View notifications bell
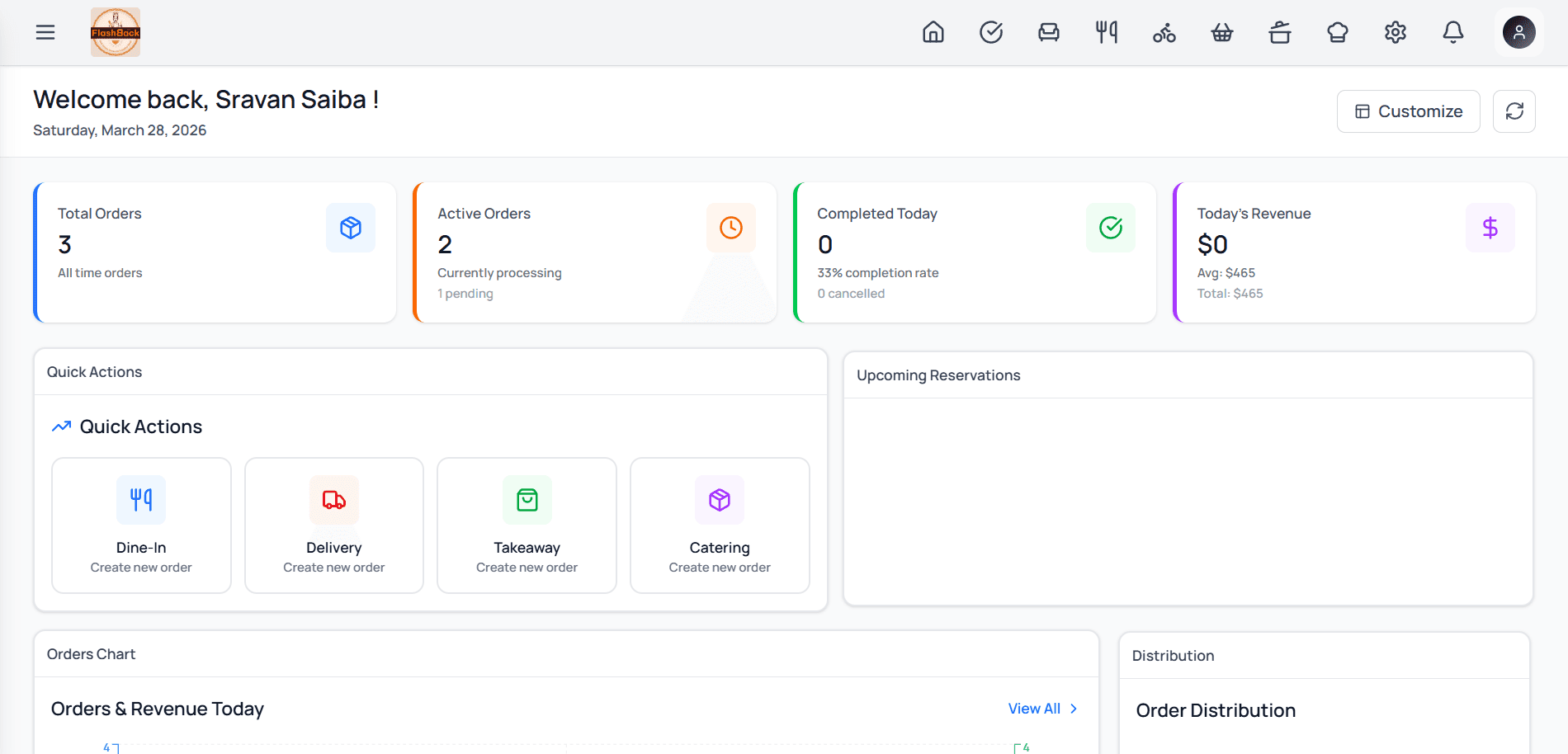1568x754 pixels. 1453,32
